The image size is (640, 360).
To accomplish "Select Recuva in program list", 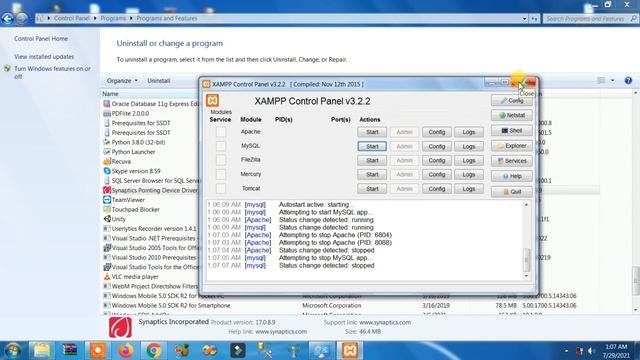I will tap(121, 162).
